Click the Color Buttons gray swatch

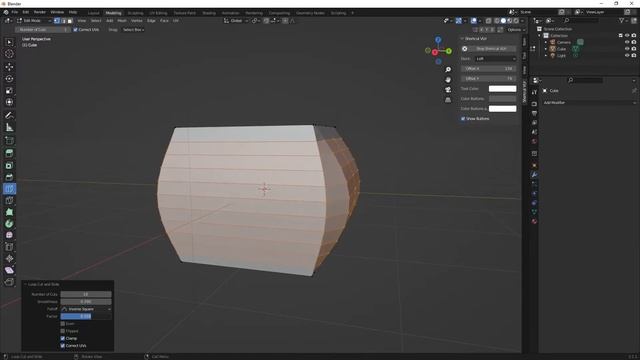tap(502, 99)
